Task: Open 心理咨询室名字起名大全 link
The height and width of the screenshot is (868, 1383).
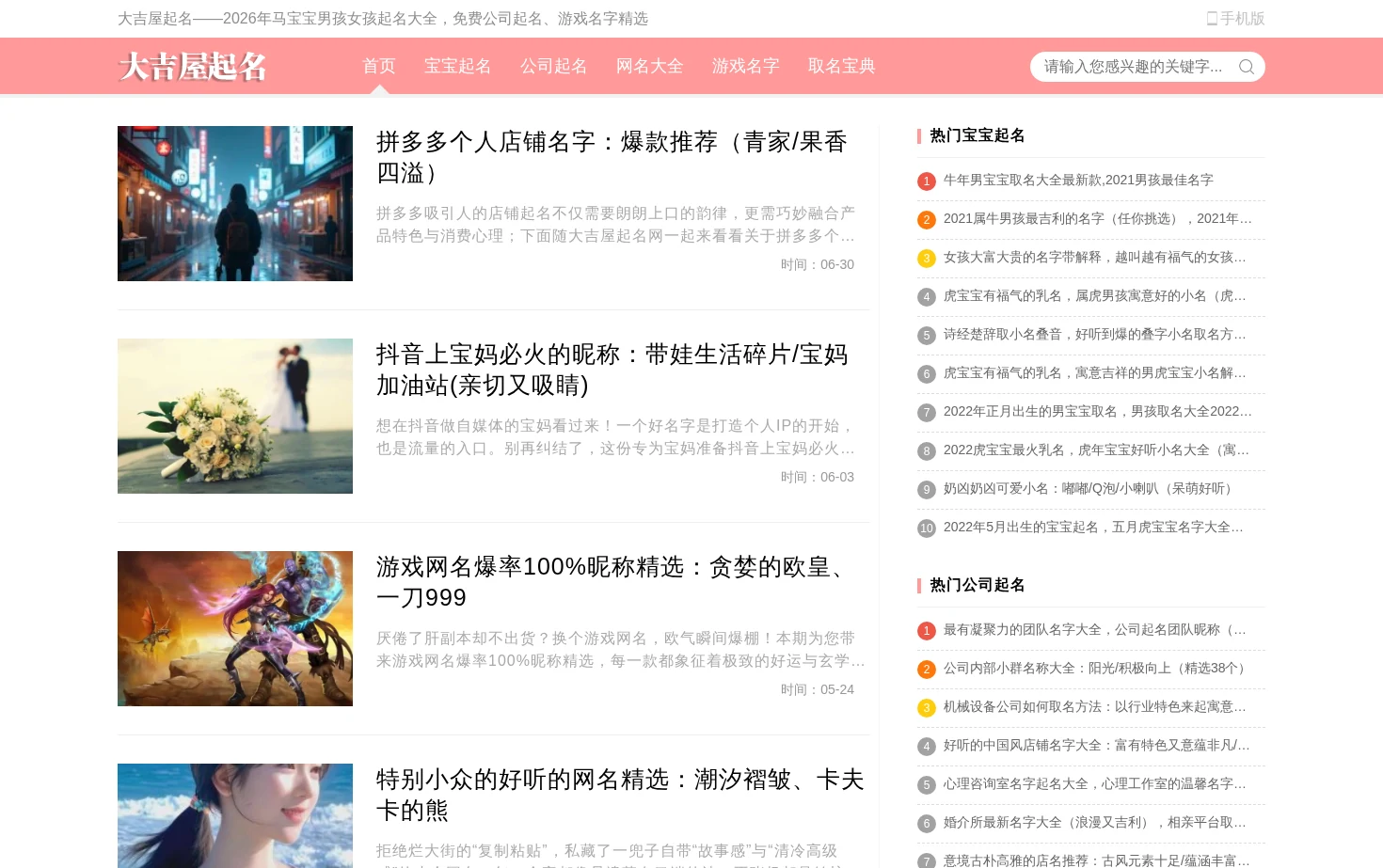Action: coord(1095,783)
